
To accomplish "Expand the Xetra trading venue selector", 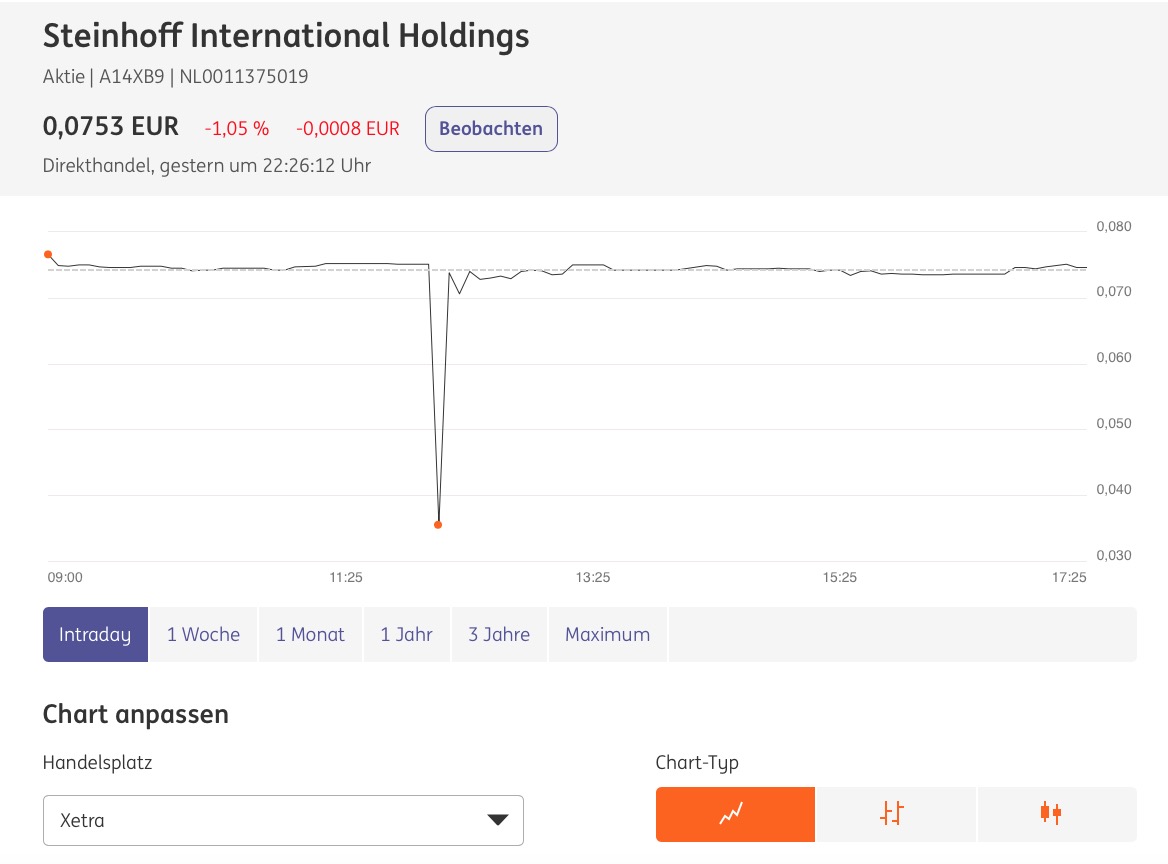I will (283, 819).
